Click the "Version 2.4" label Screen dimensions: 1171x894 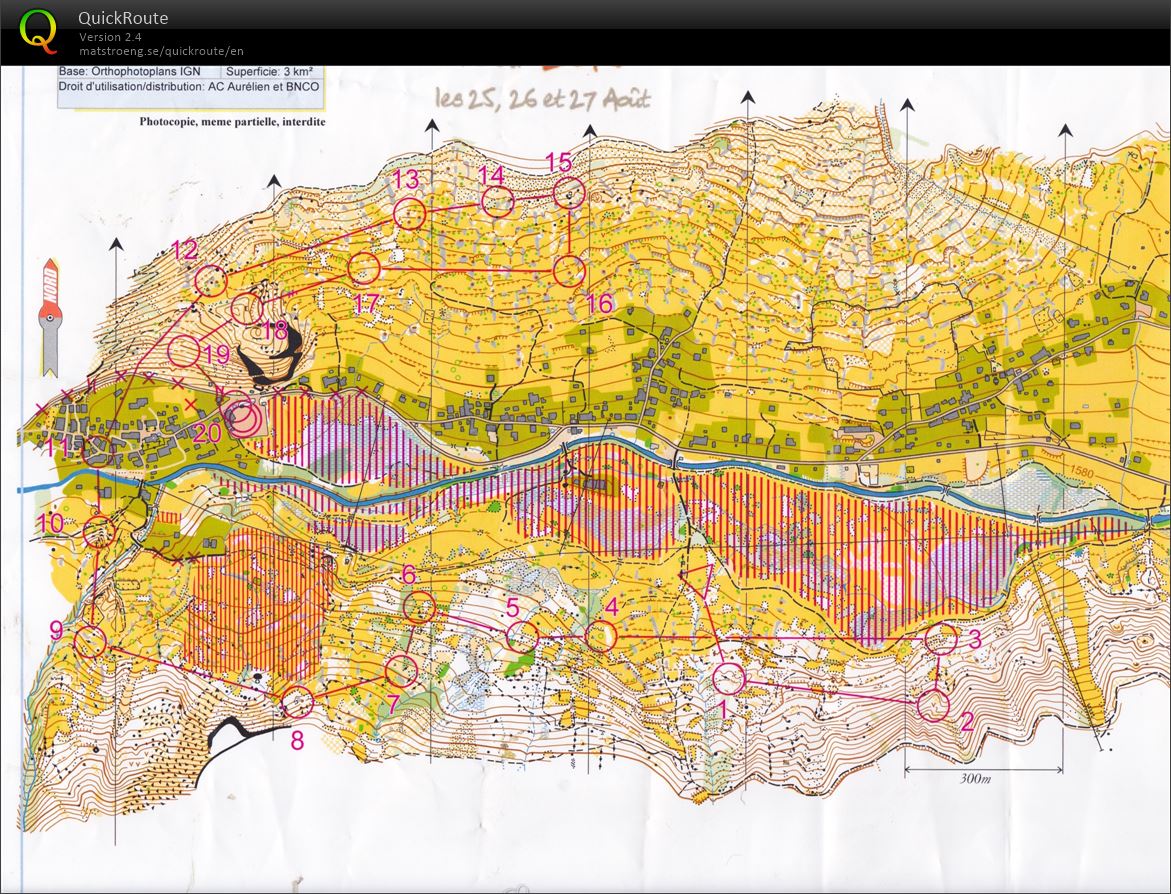111,37
